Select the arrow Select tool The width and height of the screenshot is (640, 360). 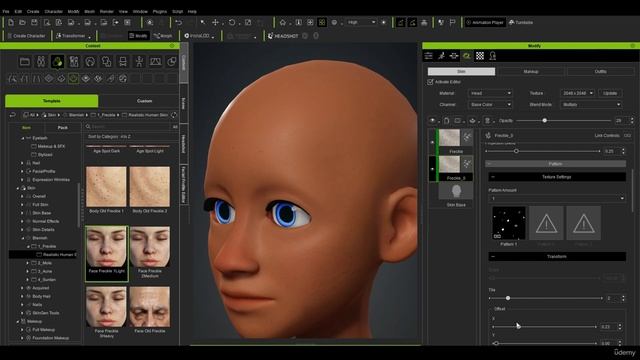pyautogui.click(x=203, y=22)
